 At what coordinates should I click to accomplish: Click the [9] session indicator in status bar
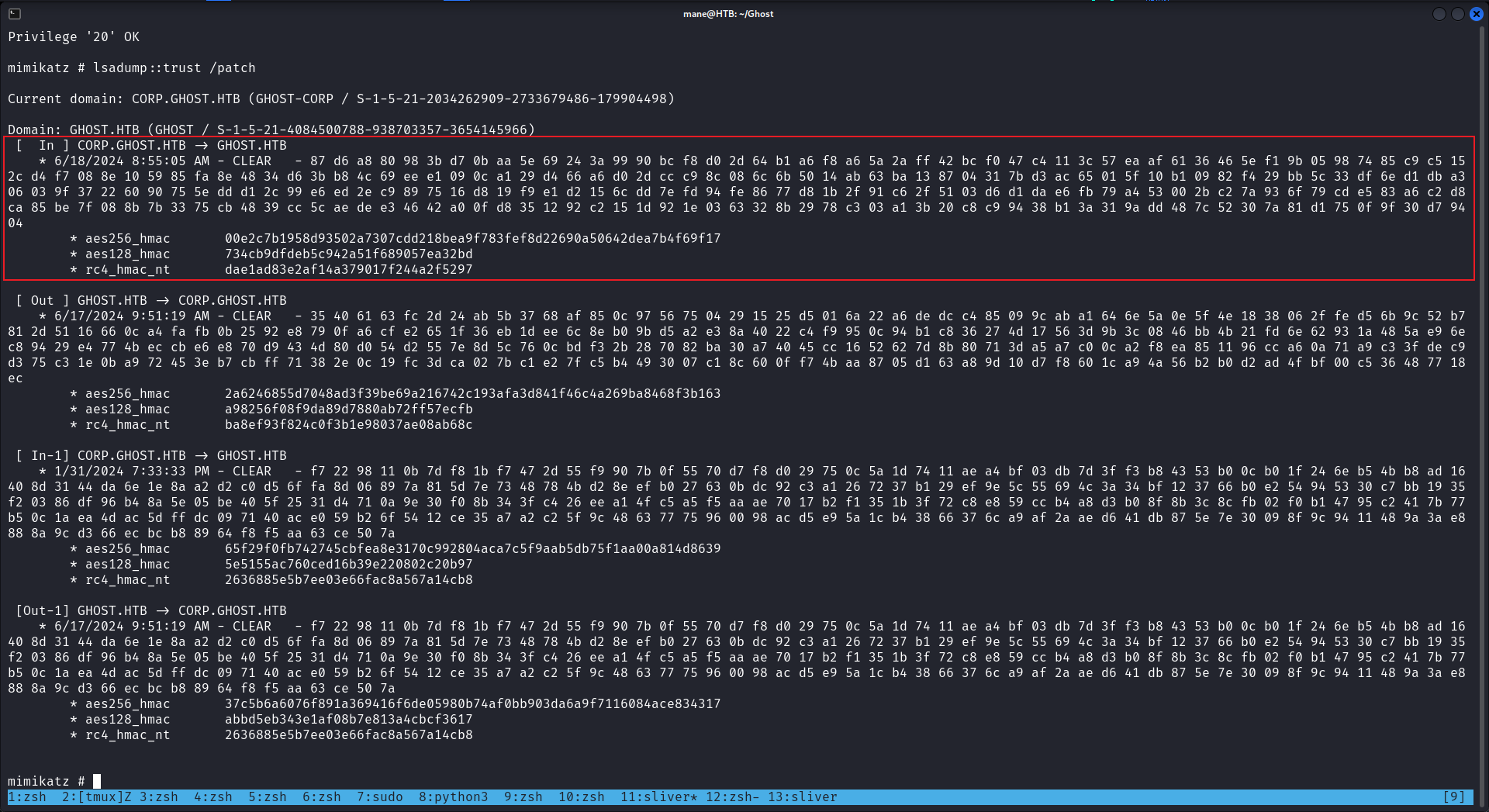[1454, 797]
